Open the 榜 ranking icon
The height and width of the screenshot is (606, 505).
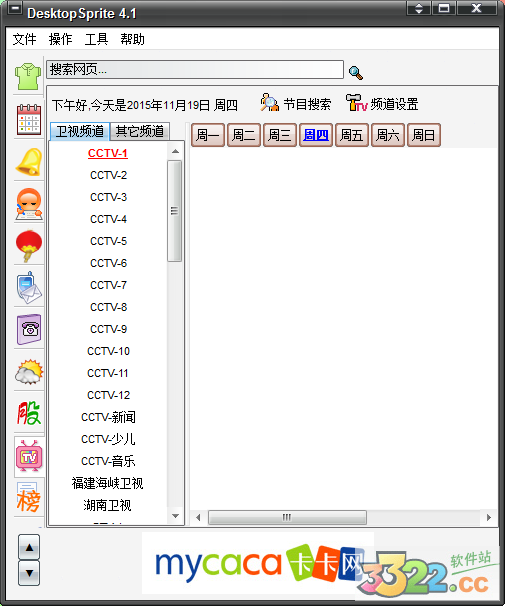coord(28,497)
